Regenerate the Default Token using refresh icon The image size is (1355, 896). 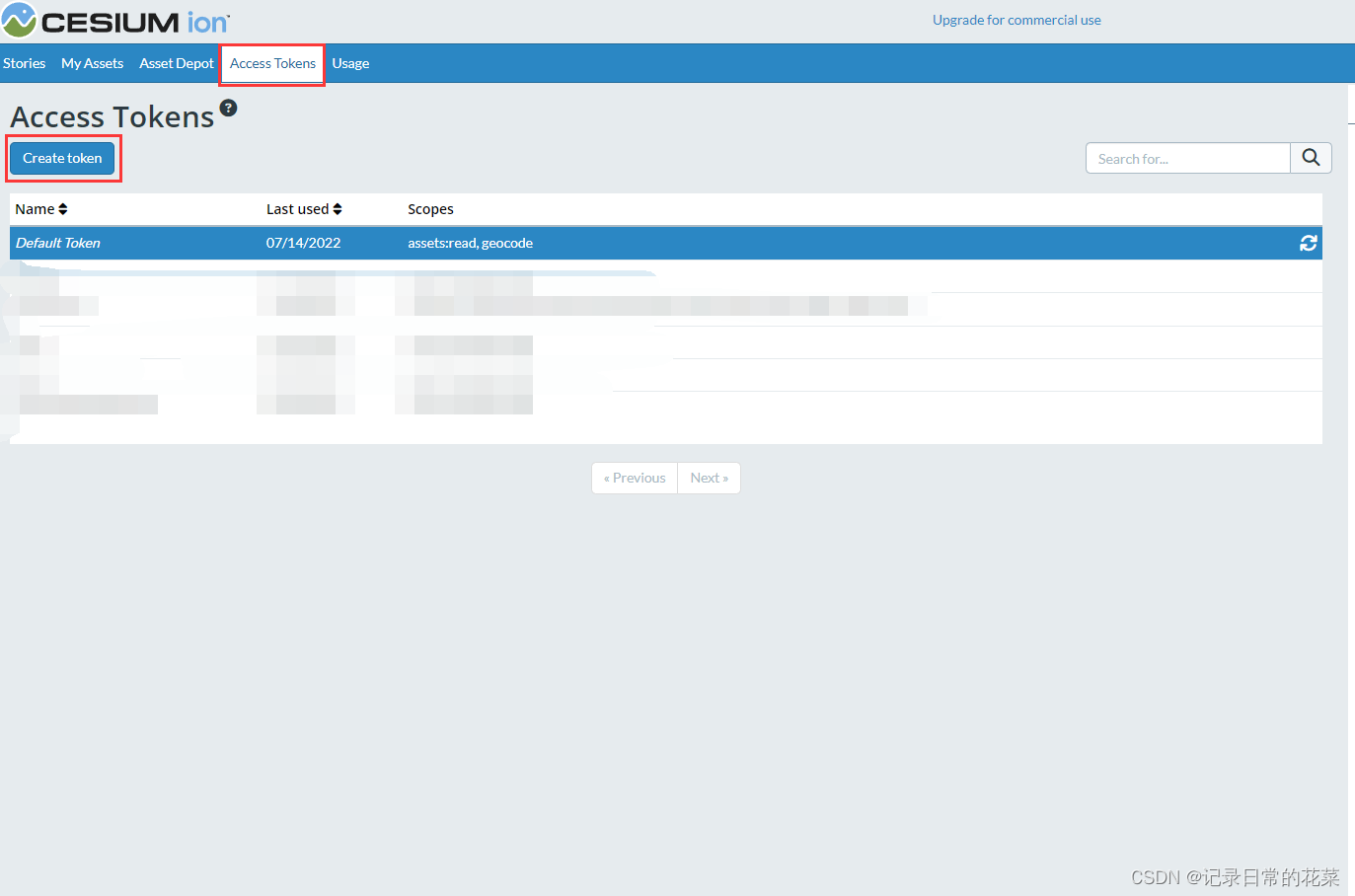click(x=1309, y=243)
